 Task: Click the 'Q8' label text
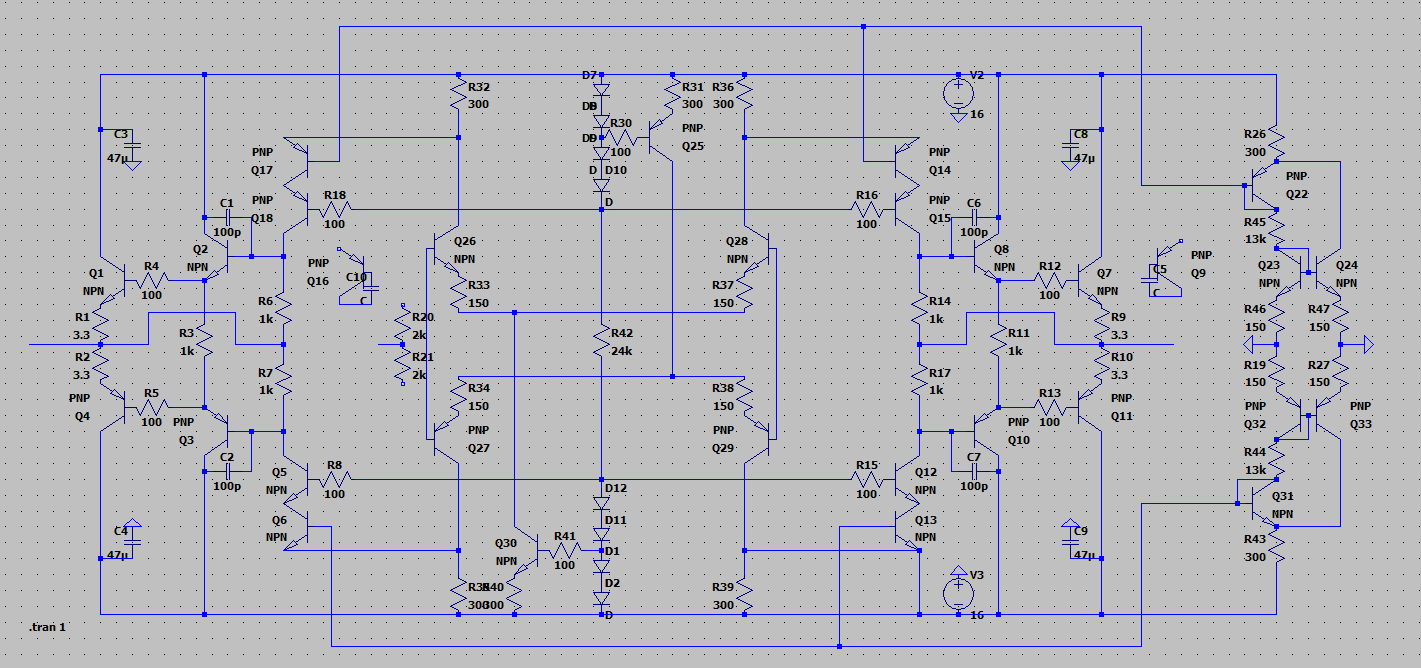pyautogui.click(x=1002, y=250)
